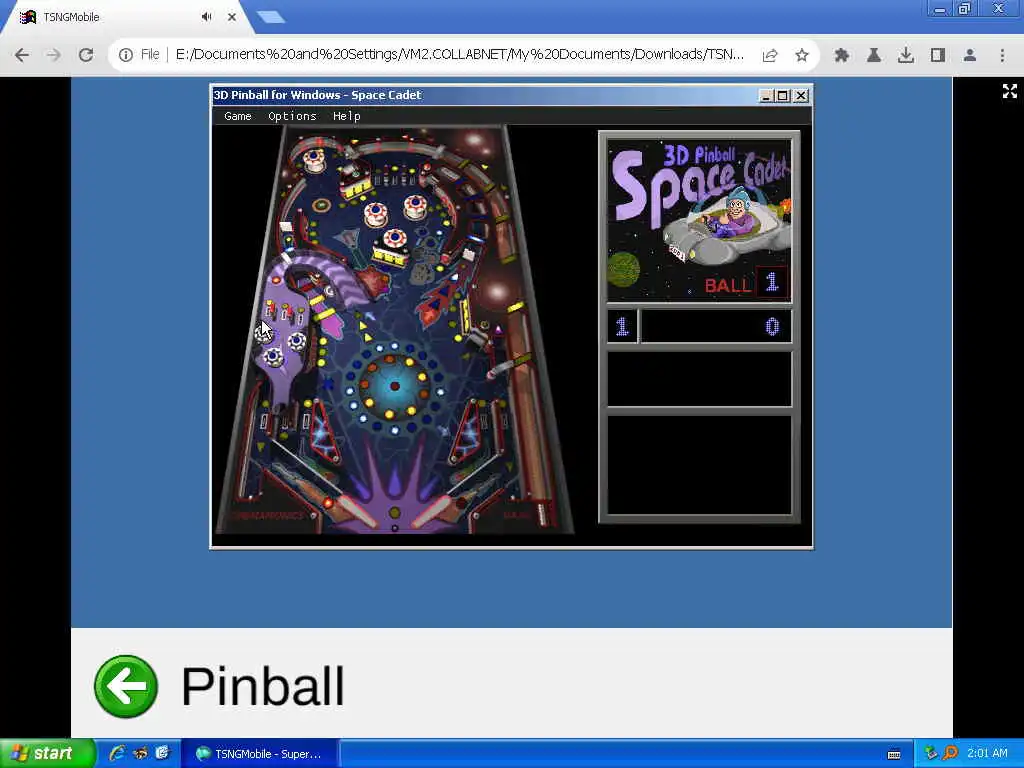Go forward with the browser forward arrow

pyautogui.click(x=54, y=56)
